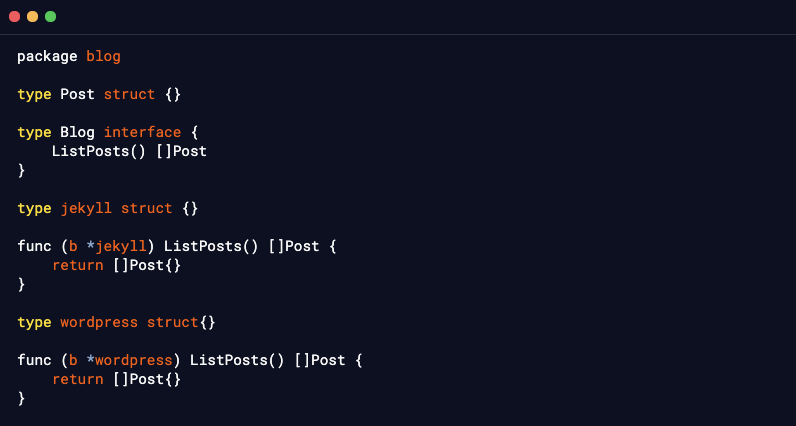The width and height of the screenshot is (796, 426).
Task: Click 'Post' in the Post struct declaration
Action: coord(77,94)
